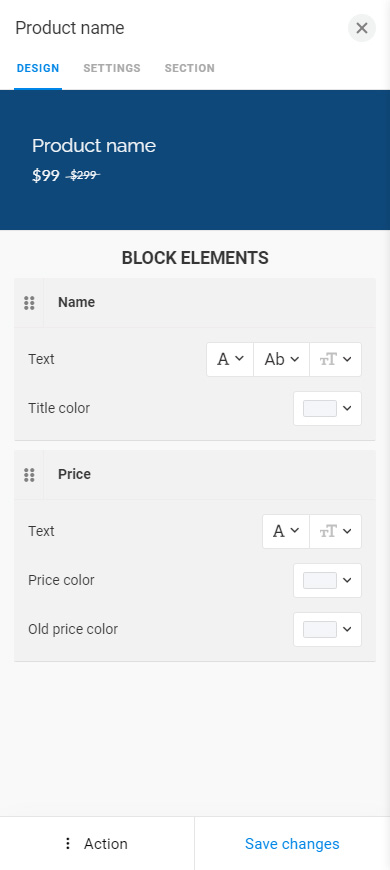The width and height of the screenshot is (390, 870).
Task: Open the text size picker for Price
Action: point(336,532)
